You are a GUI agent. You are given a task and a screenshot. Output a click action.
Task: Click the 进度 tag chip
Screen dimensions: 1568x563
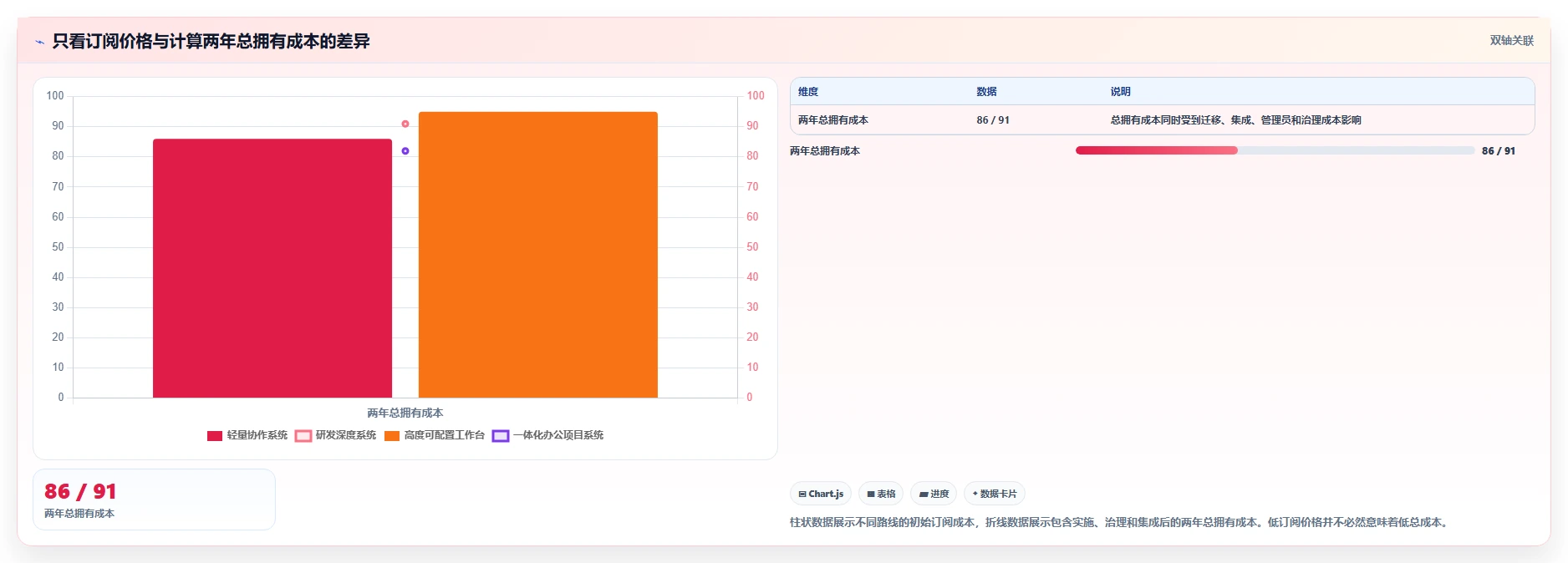[x=934, y=494]
